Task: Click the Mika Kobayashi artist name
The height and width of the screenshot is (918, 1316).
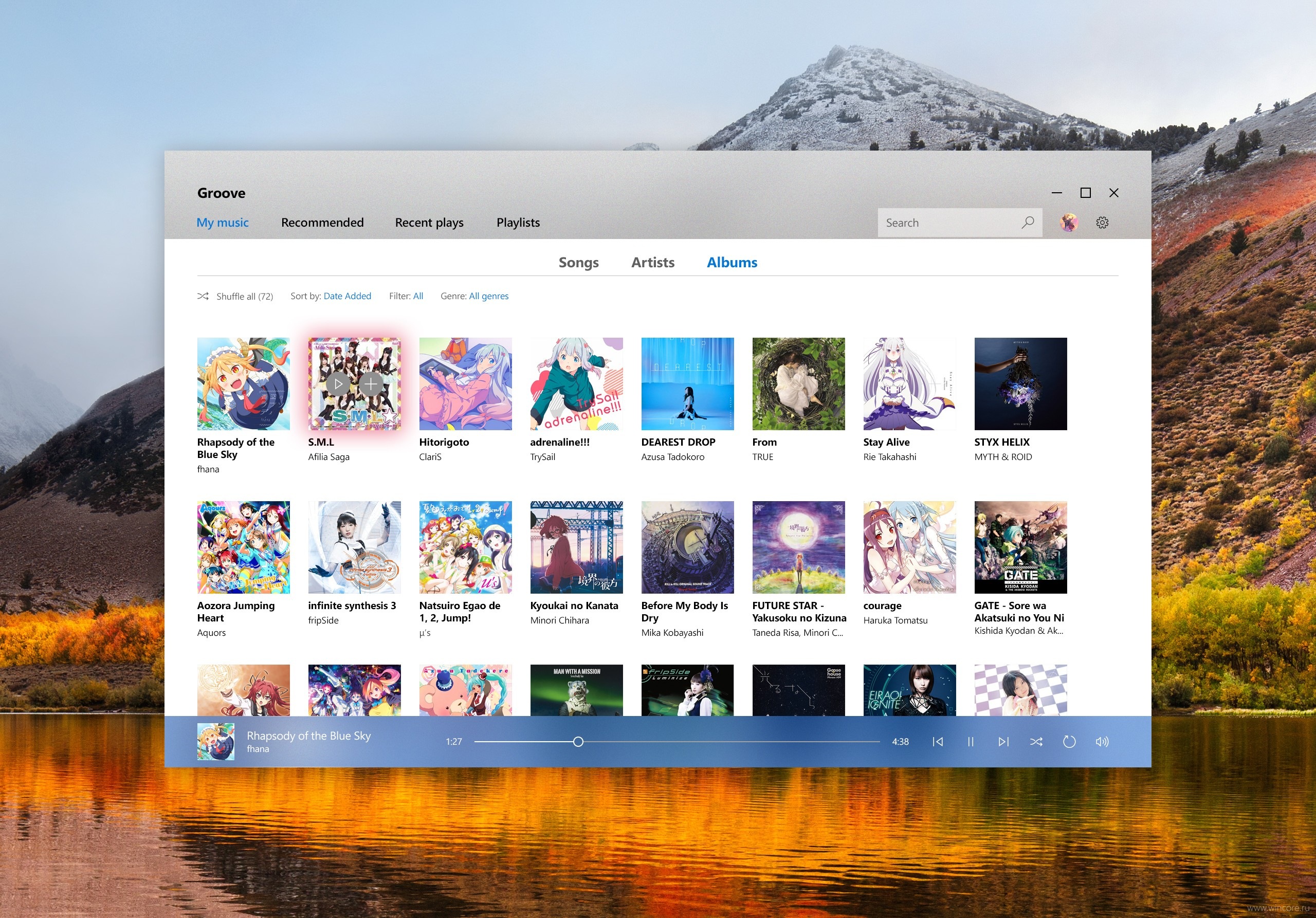Action: point(672,633)
